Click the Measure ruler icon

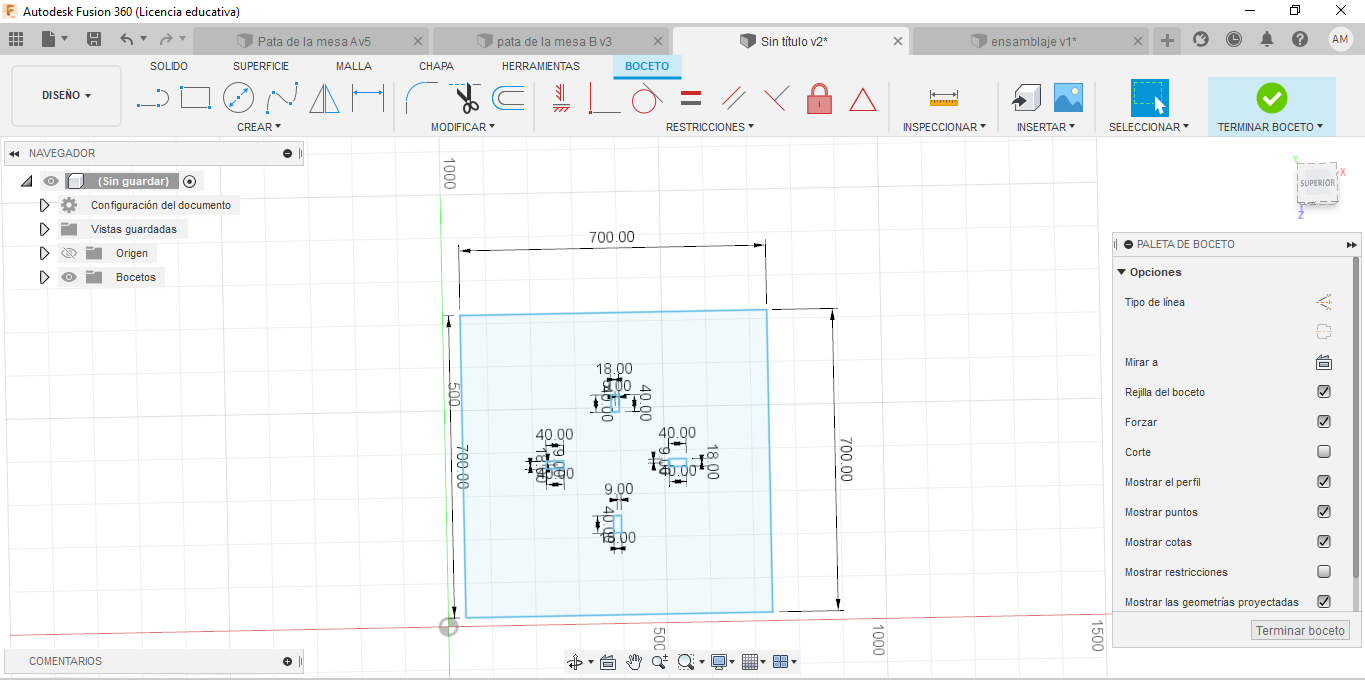pyautogui.click(x=943, y=98)
